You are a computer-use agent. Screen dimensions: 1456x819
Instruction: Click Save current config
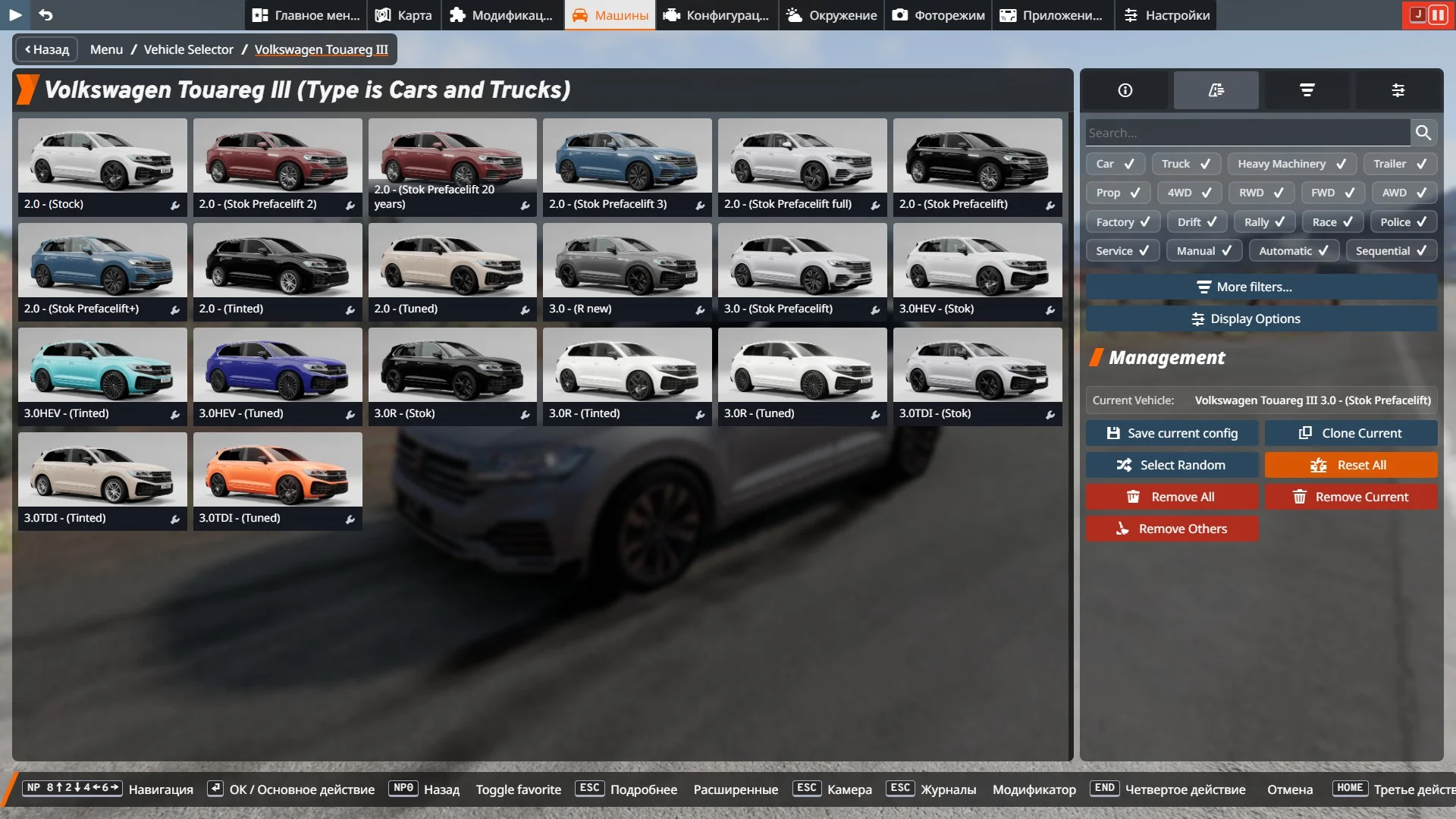1172,433
